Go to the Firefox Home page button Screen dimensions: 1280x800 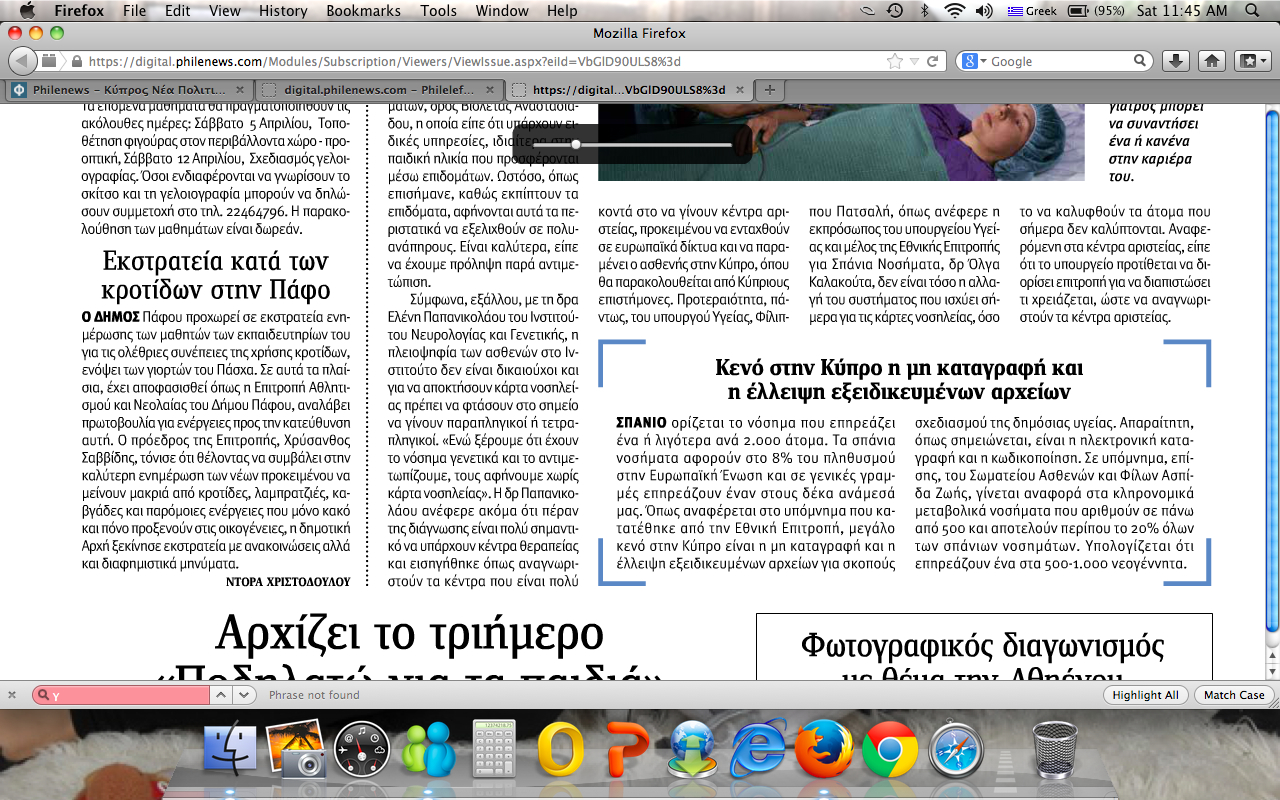[1212, 61]
